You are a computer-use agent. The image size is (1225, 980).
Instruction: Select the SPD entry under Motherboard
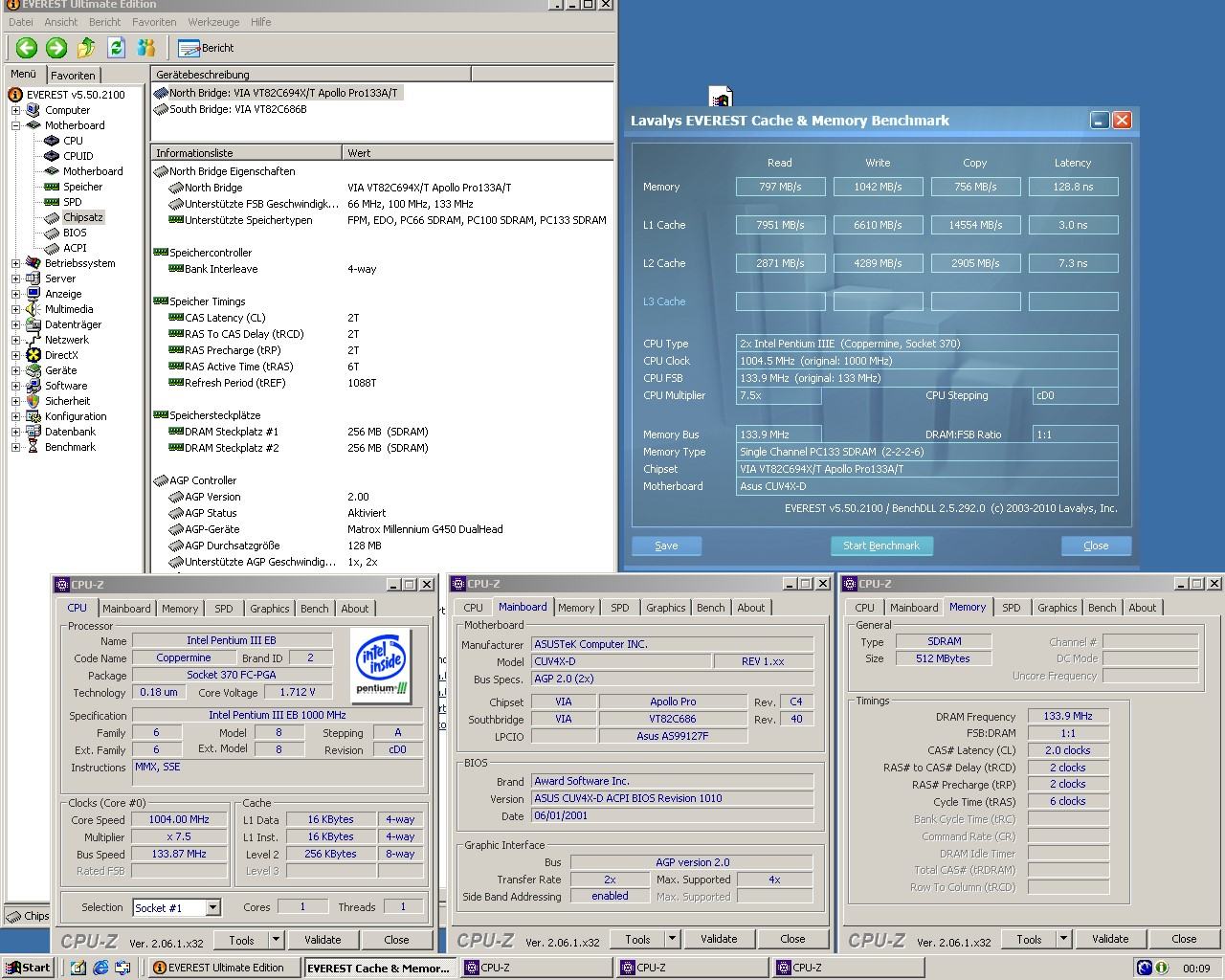tap(72, 202)
